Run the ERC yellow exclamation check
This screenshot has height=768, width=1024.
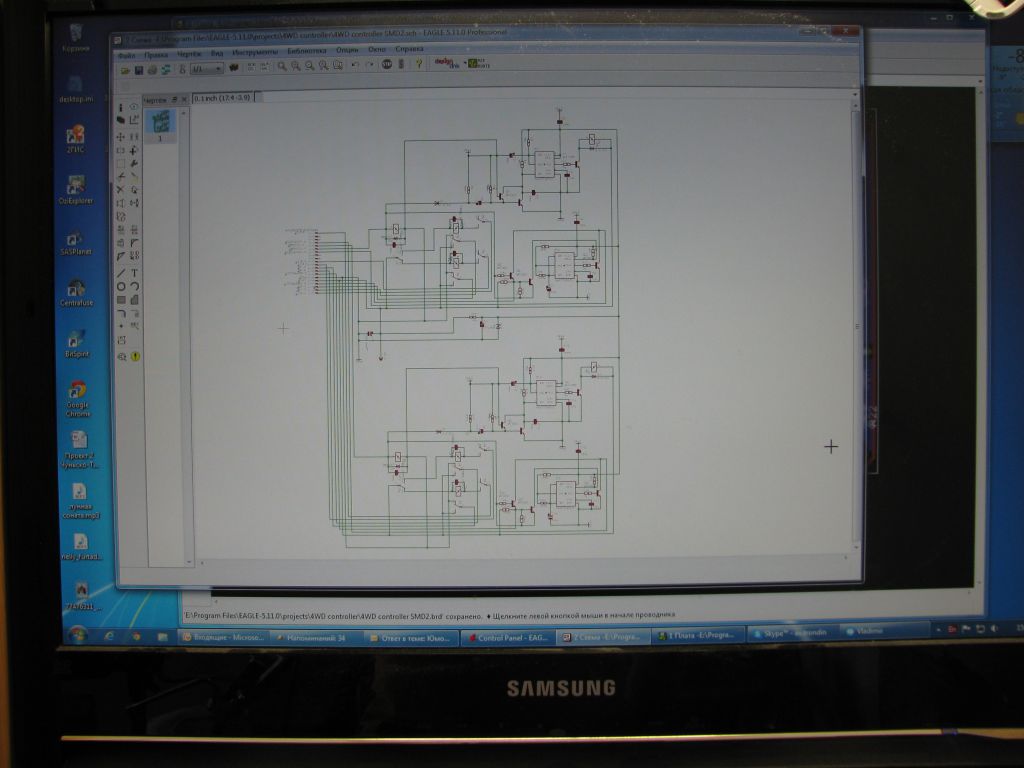coord(134,355)
